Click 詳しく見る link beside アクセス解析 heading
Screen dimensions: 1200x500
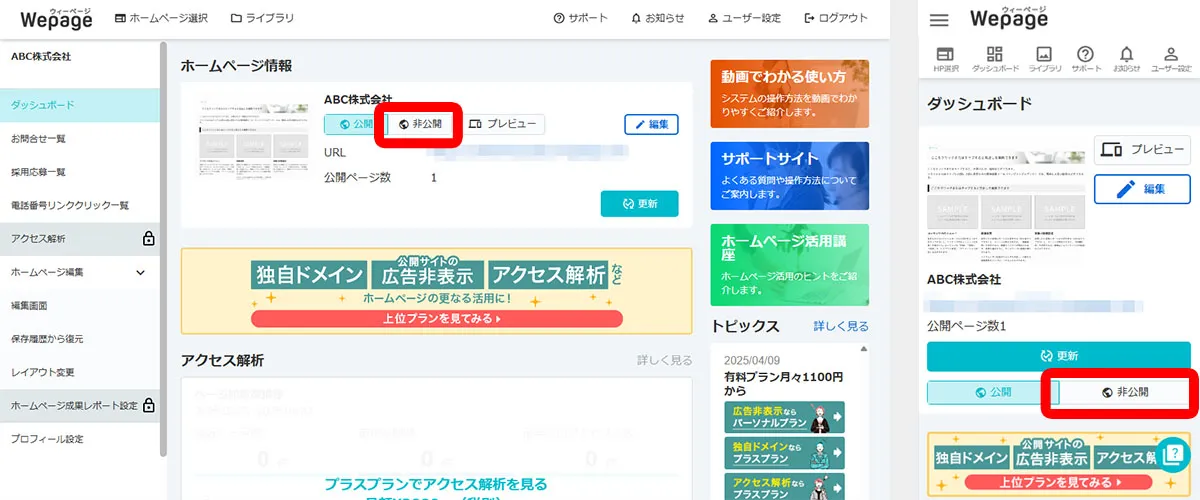665,360
